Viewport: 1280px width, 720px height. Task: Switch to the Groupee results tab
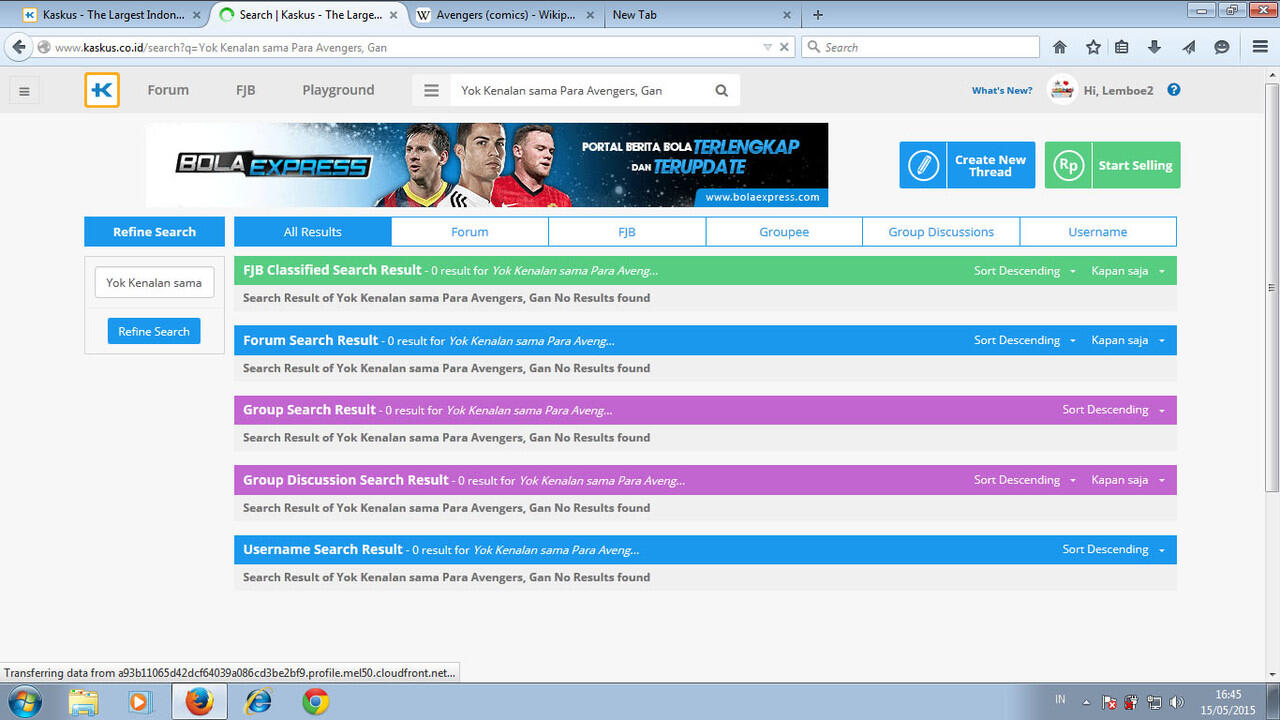(784, 232)
